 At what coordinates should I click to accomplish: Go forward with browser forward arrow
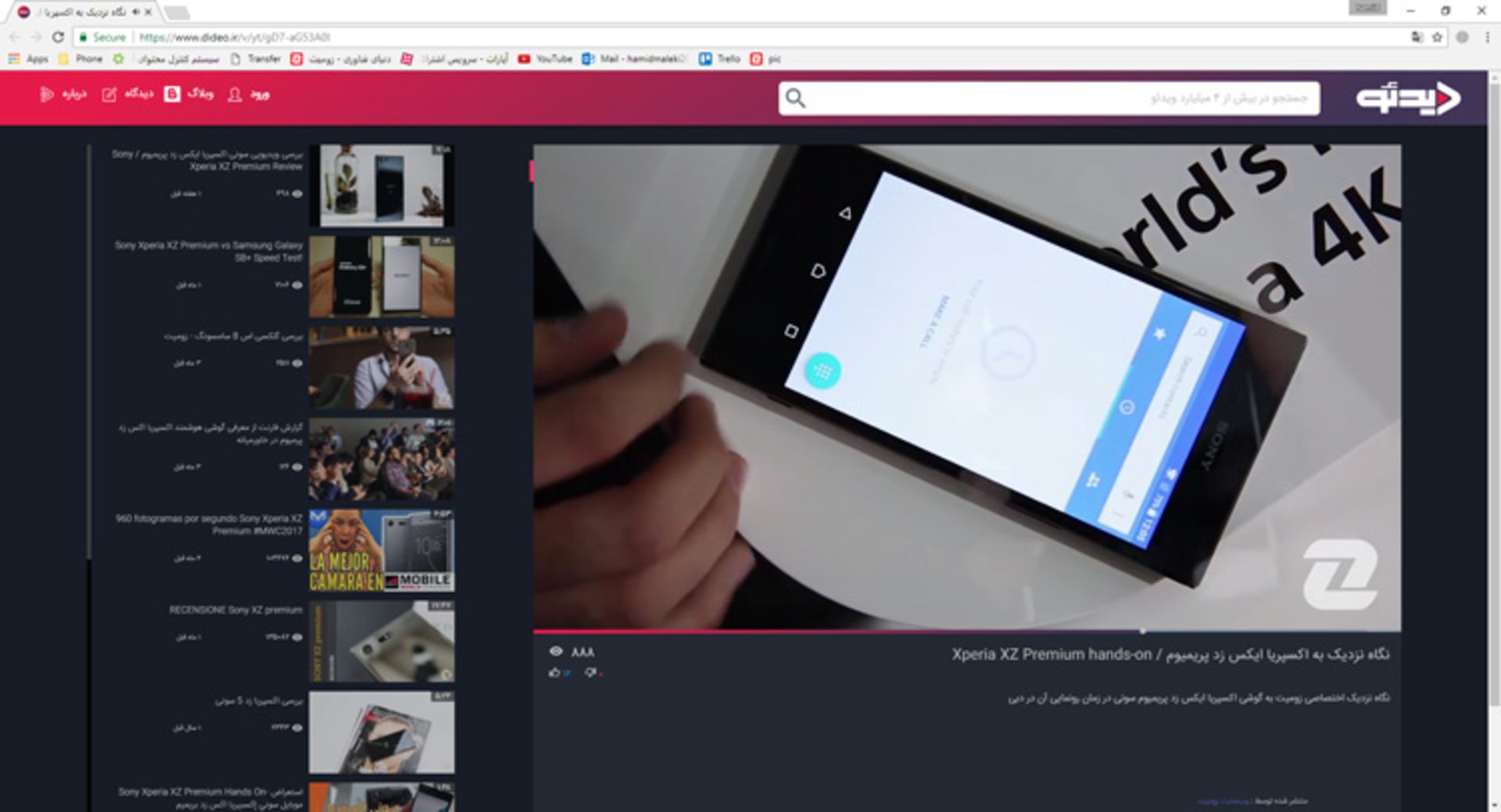tap(36, 37)
